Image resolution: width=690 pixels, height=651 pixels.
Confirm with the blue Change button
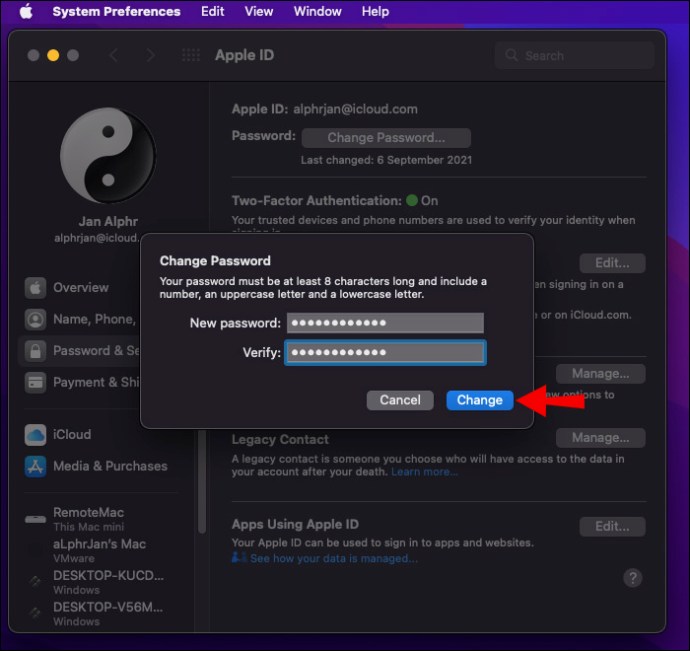[480, 400]
